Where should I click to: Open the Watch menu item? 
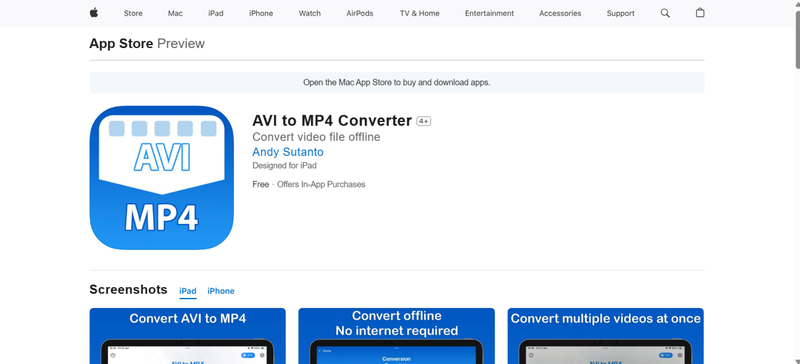310,14
